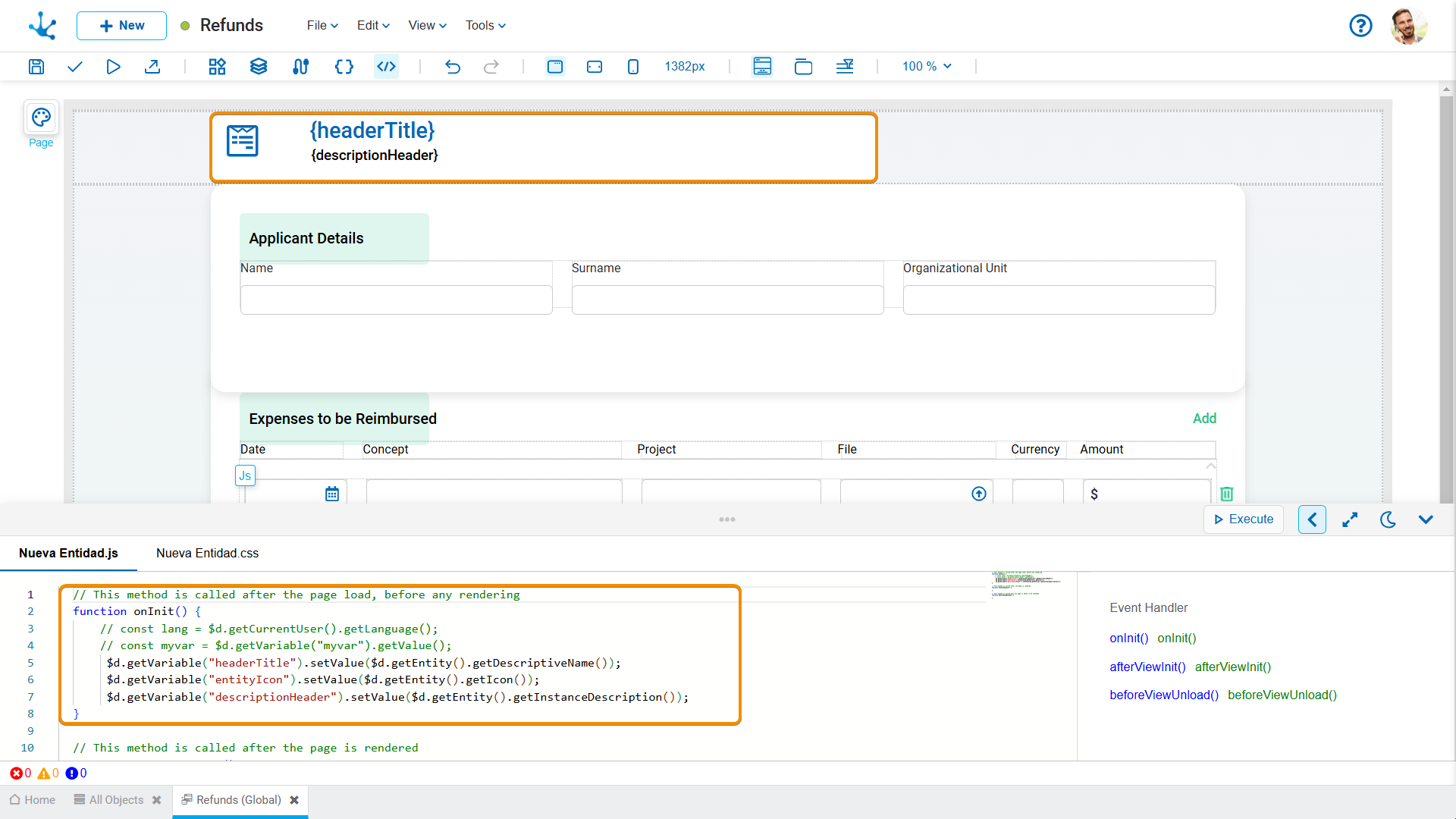This screenshot has width=1456, height=819.
Task: Close the All Objects tab
Action: click(x=157, y=800)
